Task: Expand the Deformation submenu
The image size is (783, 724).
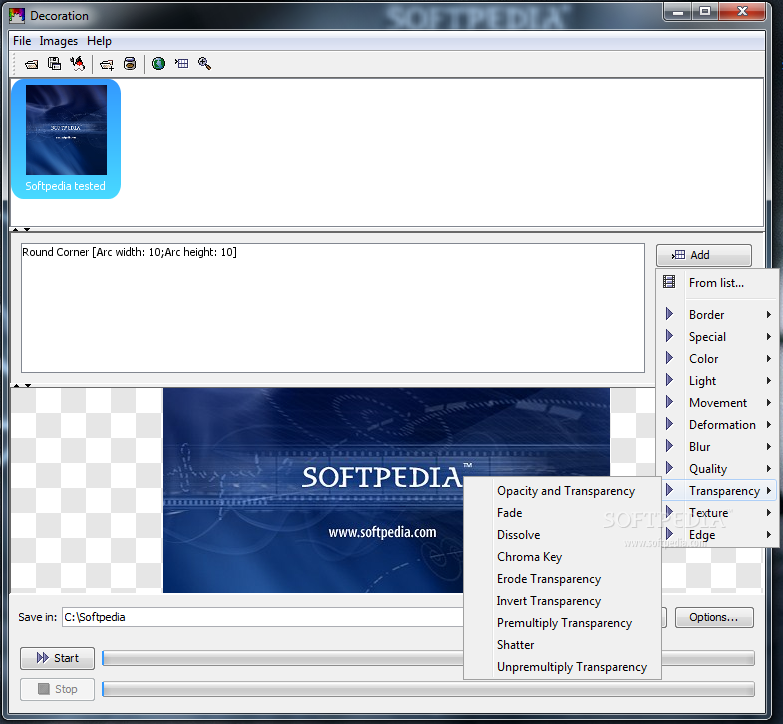Action: click(x=717, y=424)
